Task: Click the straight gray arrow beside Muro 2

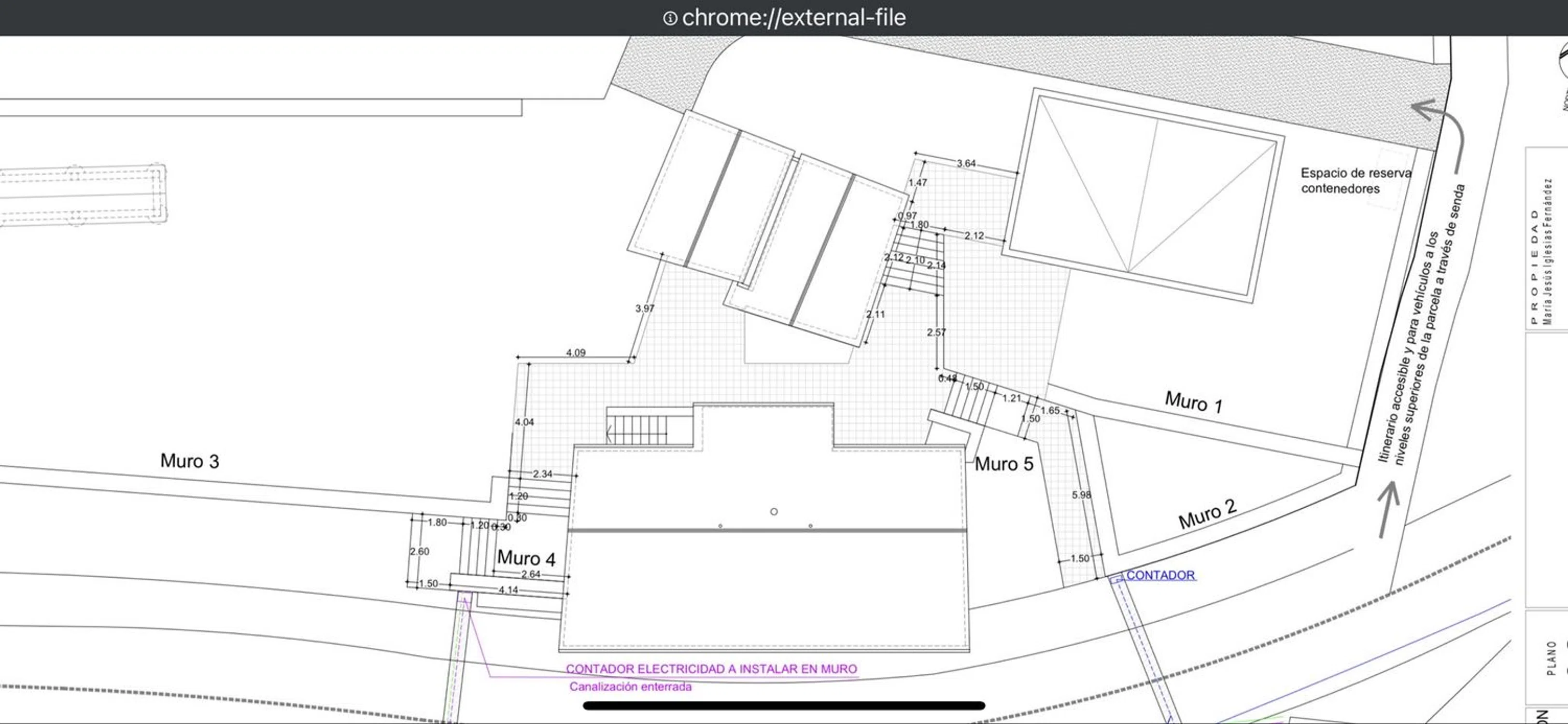Action: tap(1387, 509)
